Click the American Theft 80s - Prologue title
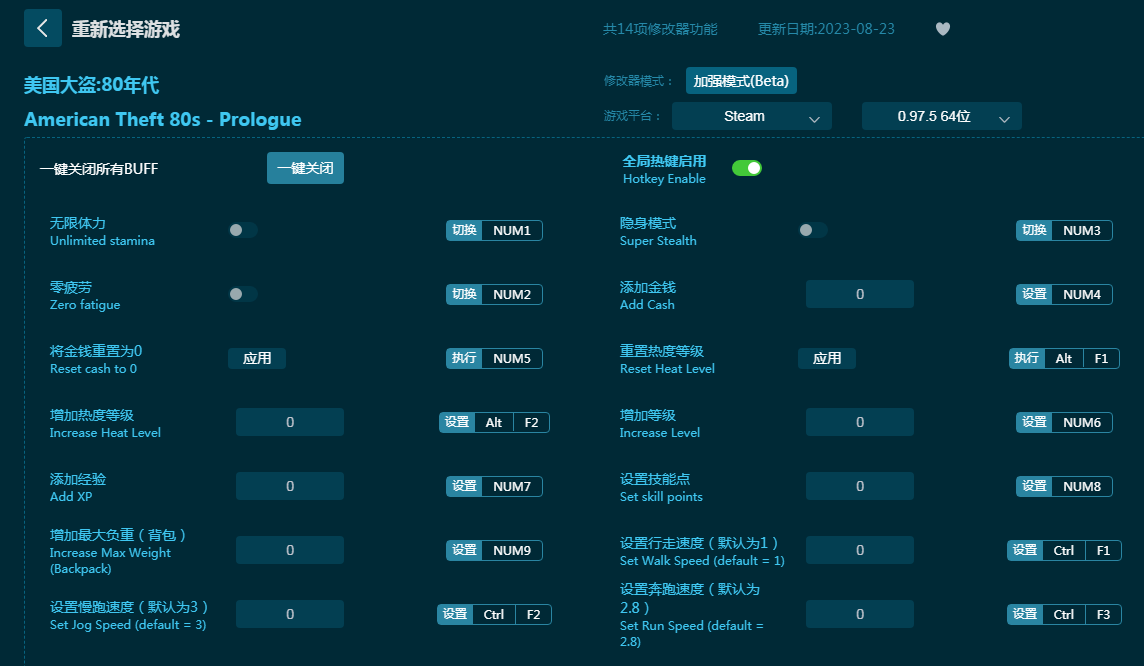 pyautogui.click(x=163, y=120)
